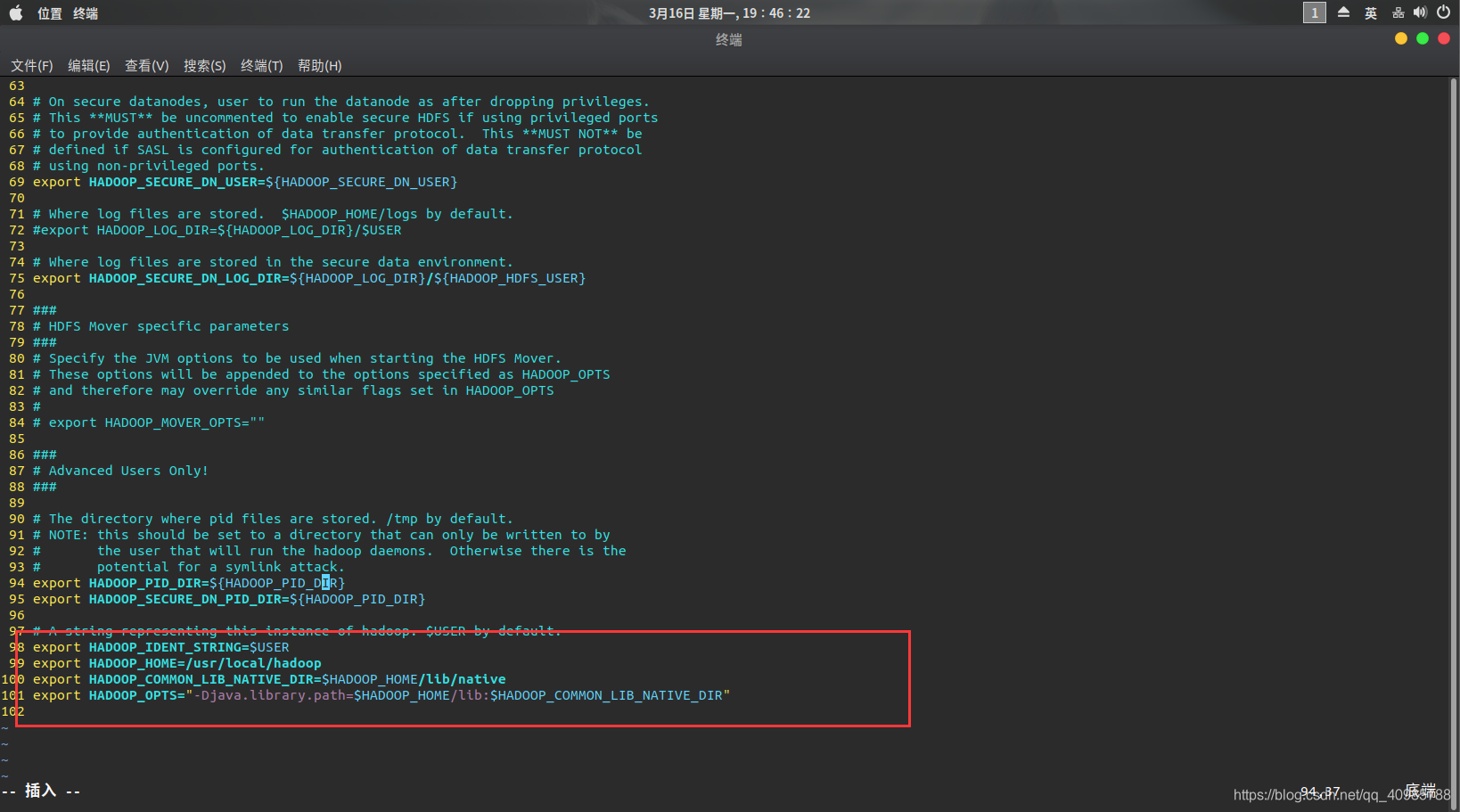
Task: Click the date and time clock
Action: point(729,13)
